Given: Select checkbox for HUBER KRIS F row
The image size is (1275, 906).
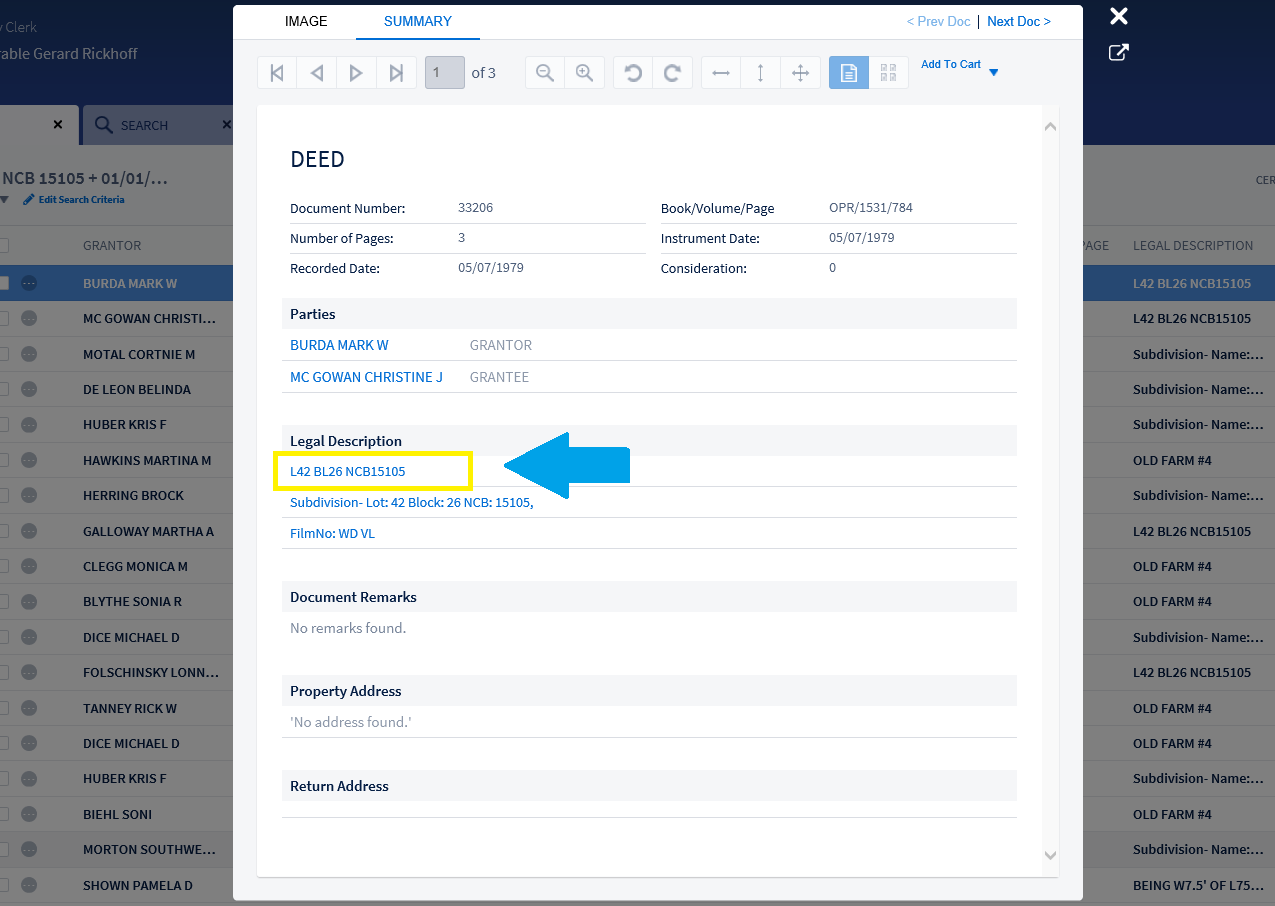Looking at the screenshot, I should (x=4, y=425).
